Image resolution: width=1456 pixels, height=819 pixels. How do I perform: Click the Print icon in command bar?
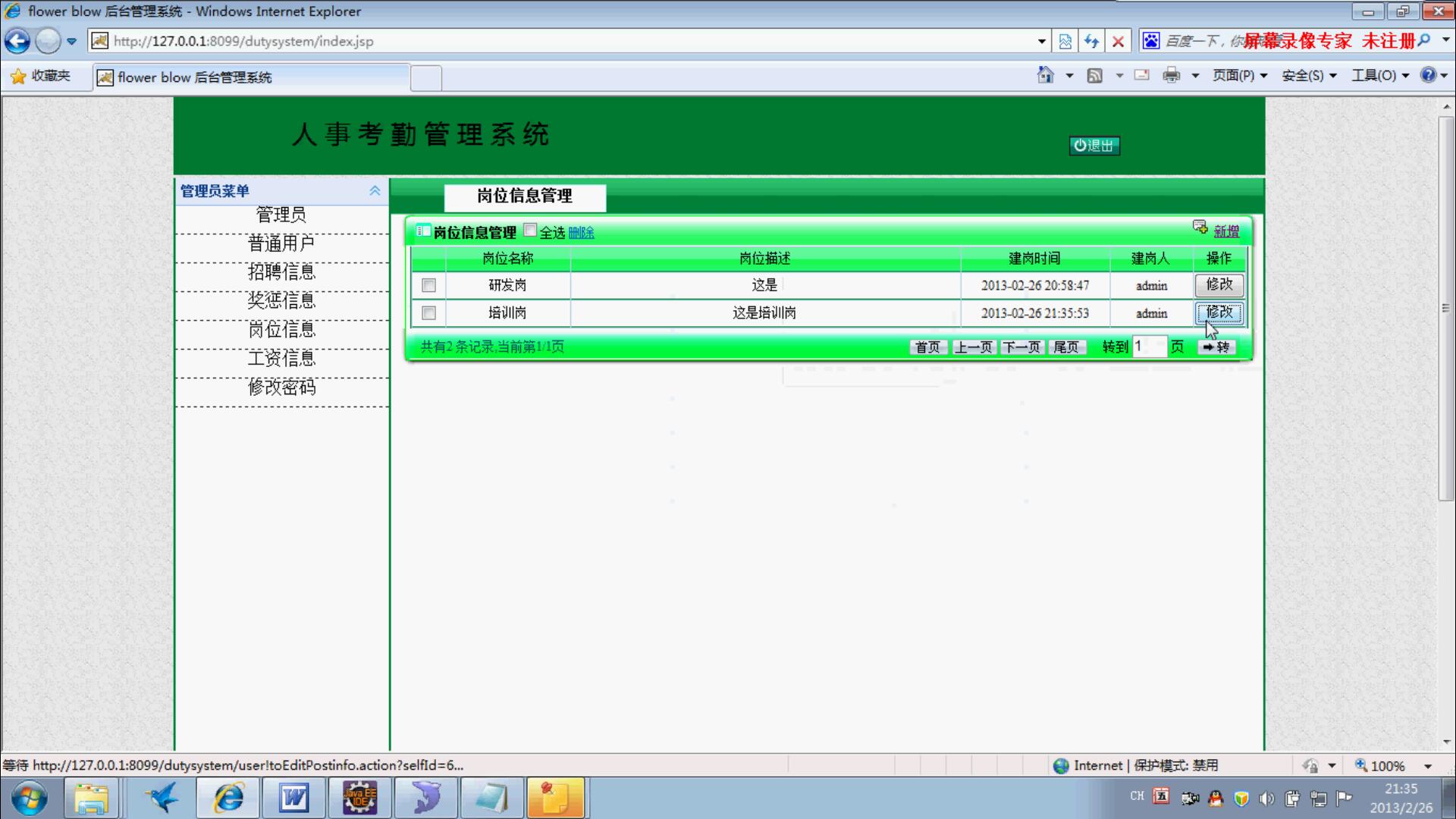1172,75
